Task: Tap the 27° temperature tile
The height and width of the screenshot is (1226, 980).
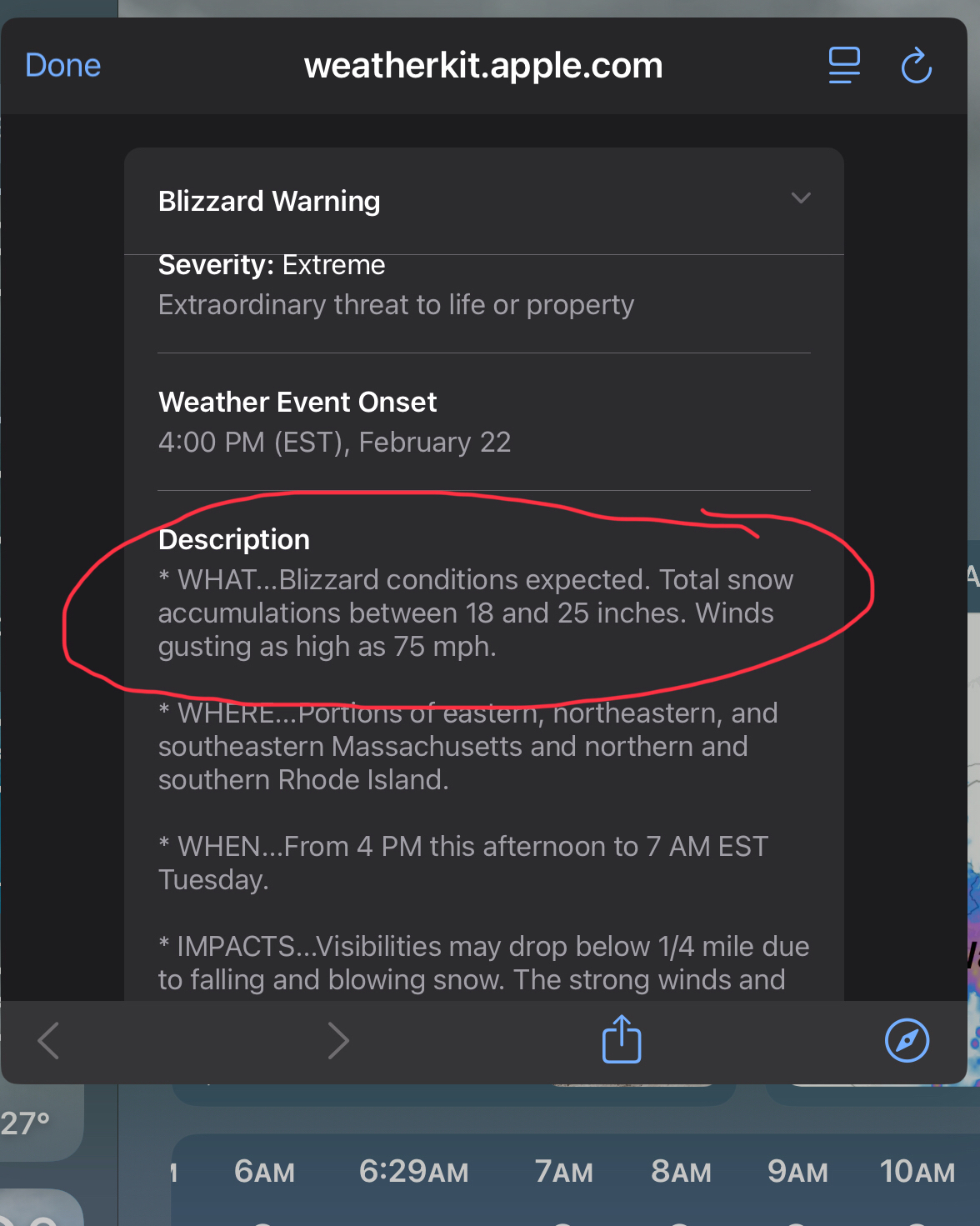Action: 27,1123
